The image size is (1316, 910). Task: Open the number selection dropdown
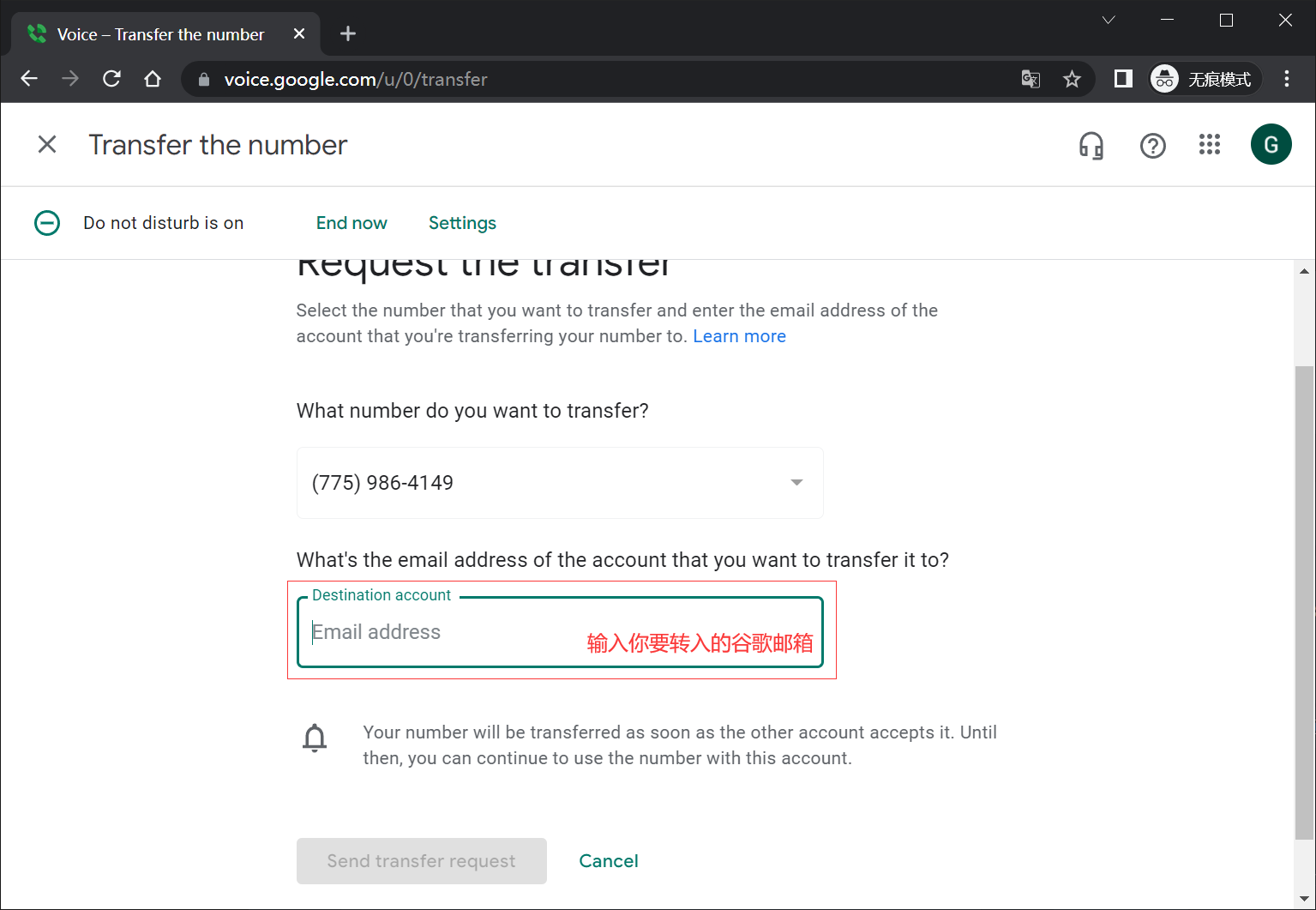coord(796,482)
